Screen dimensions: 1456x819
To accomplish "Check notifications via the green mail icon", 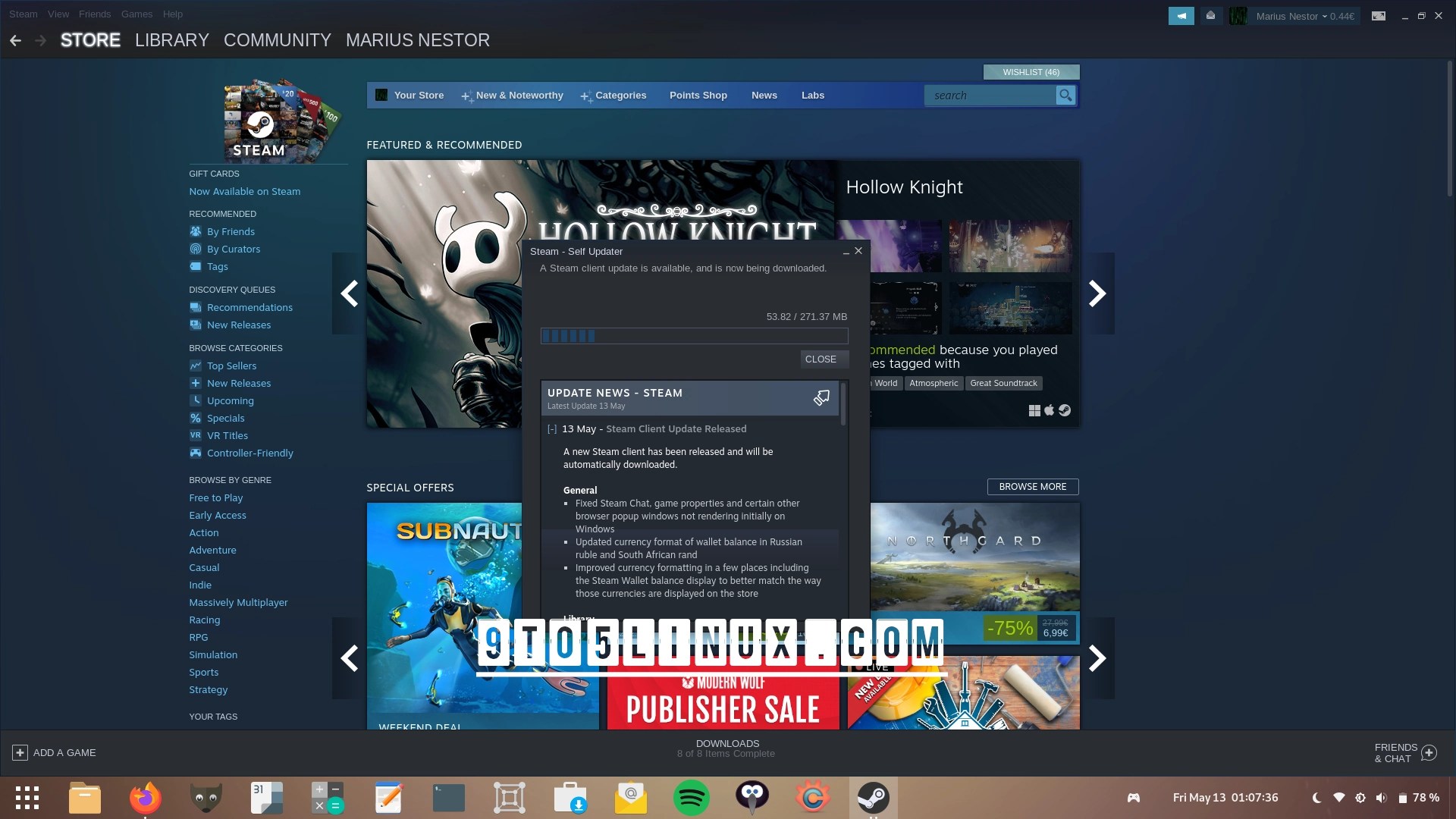I will [x=1210, y=15].
